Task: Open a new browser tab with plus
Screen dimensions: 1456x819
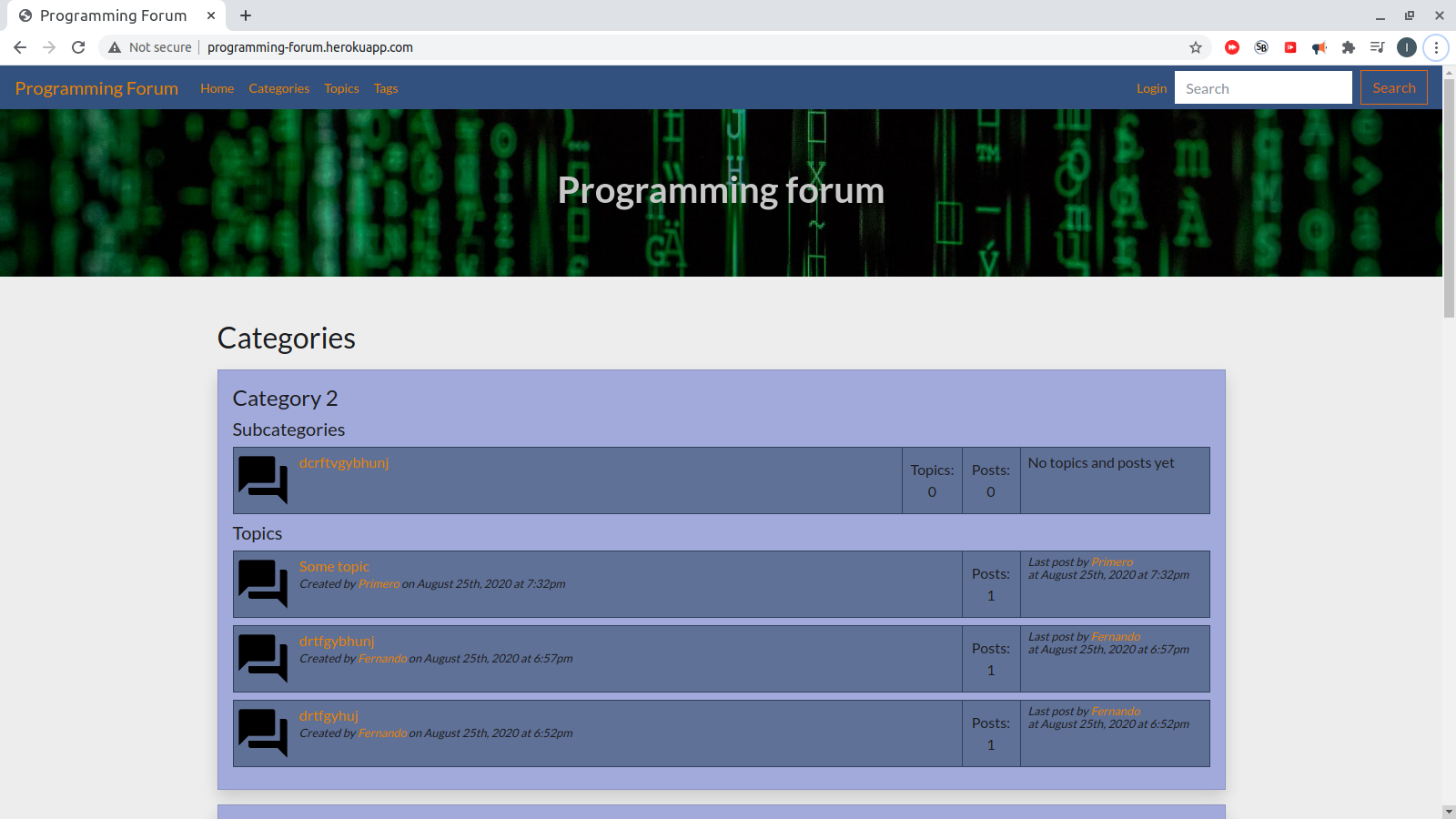Action: click(x=246, y=15)
